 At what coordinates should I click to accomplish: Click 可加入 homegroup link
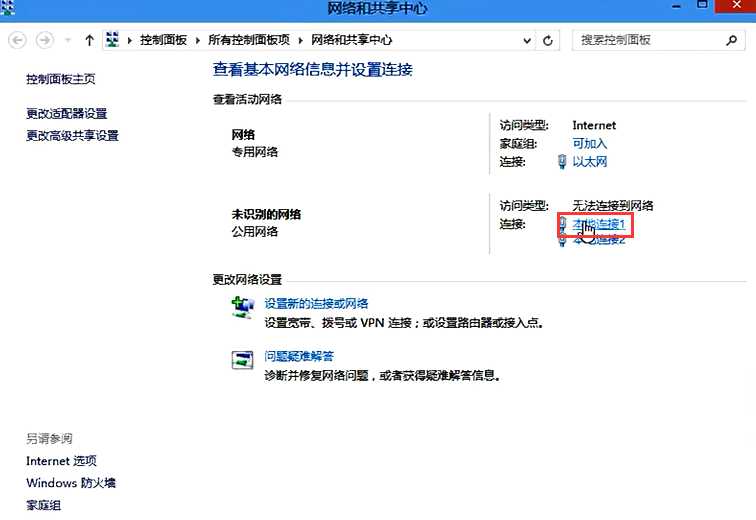point(590,144)
